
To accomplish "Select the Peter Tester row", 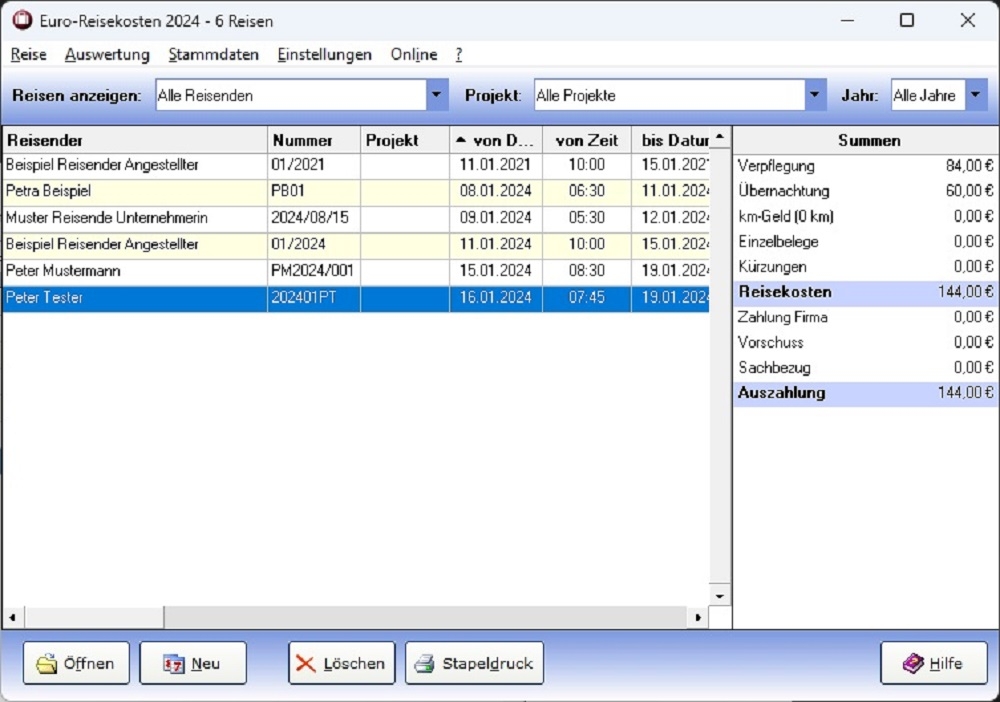I will pos(356,298).
